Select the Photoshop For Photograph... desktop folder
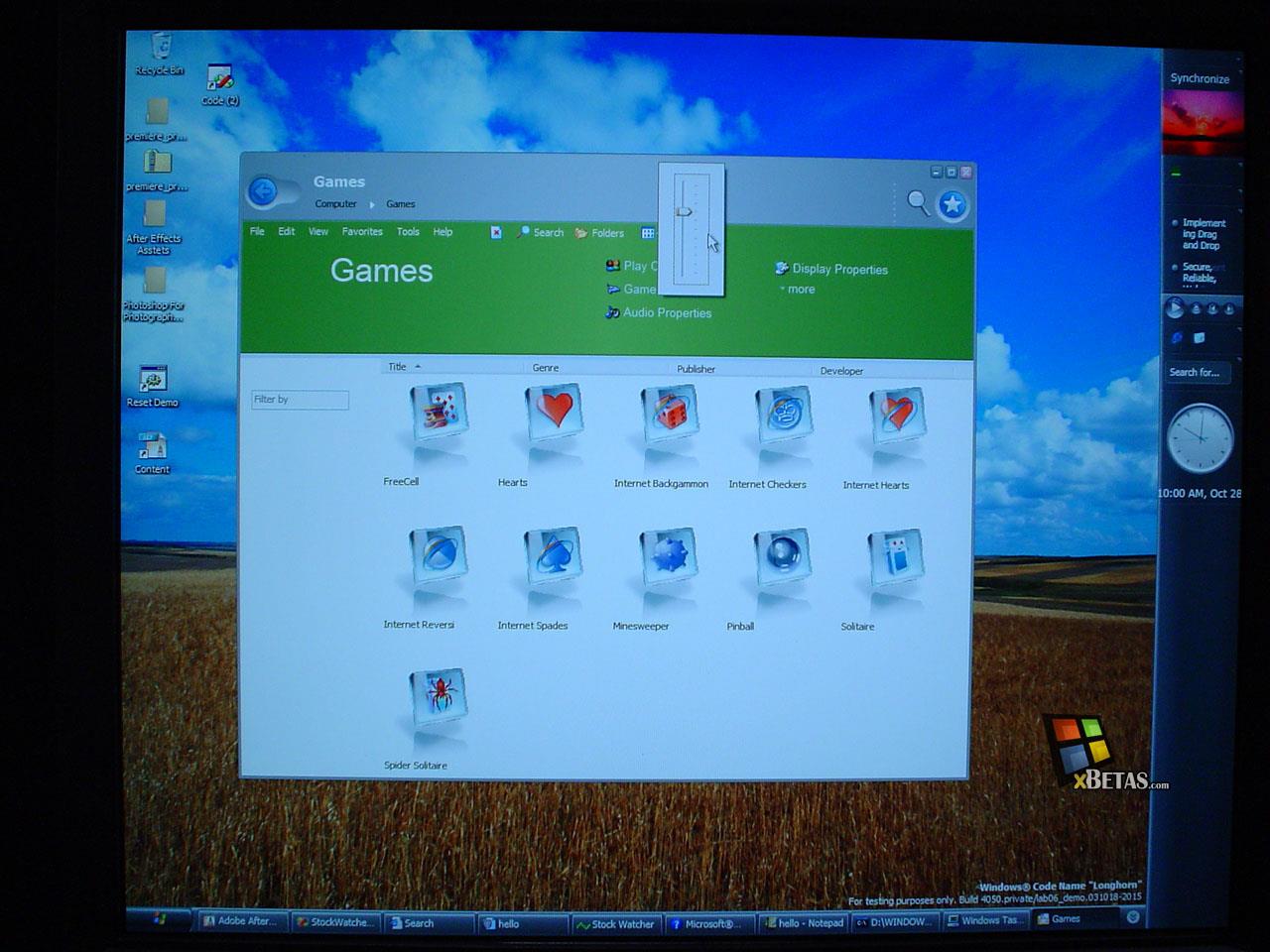 point(154,295)
